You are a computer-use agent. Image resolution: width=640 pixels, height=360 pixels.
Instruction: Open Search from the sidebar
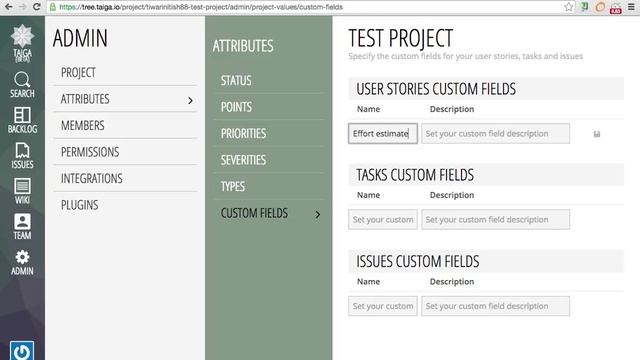(22, 85)
